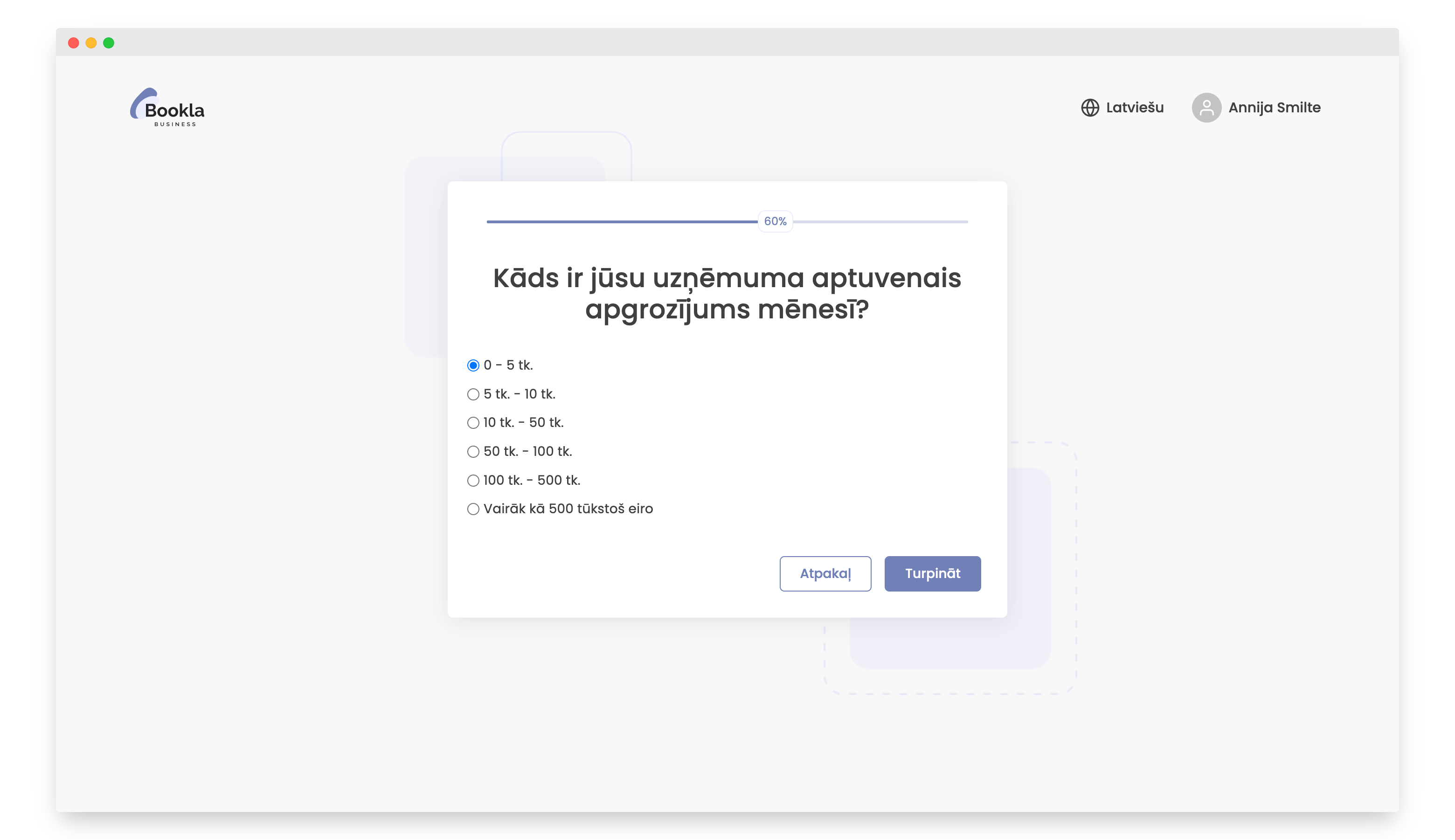Open the Annija Smilte avatar icon
The height and width of the screenshot is (840, 1455).
click(x=1207, y=107)
